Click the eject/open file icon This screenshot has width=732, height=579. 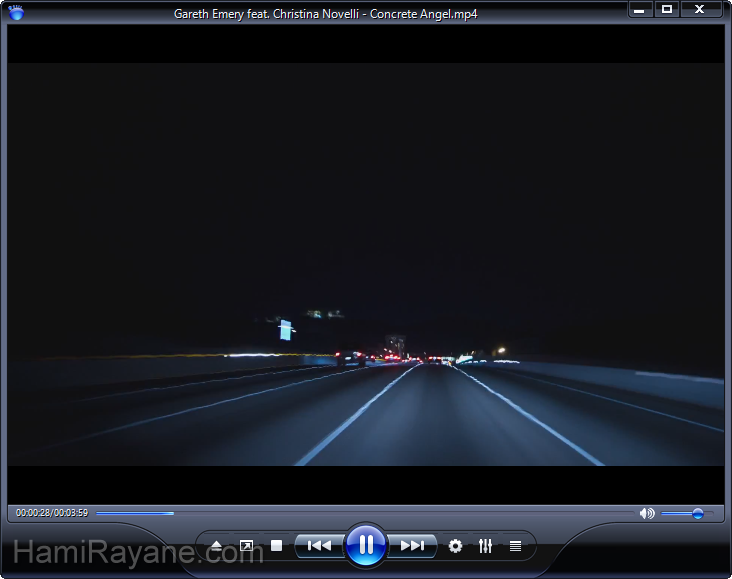(216, 545)
